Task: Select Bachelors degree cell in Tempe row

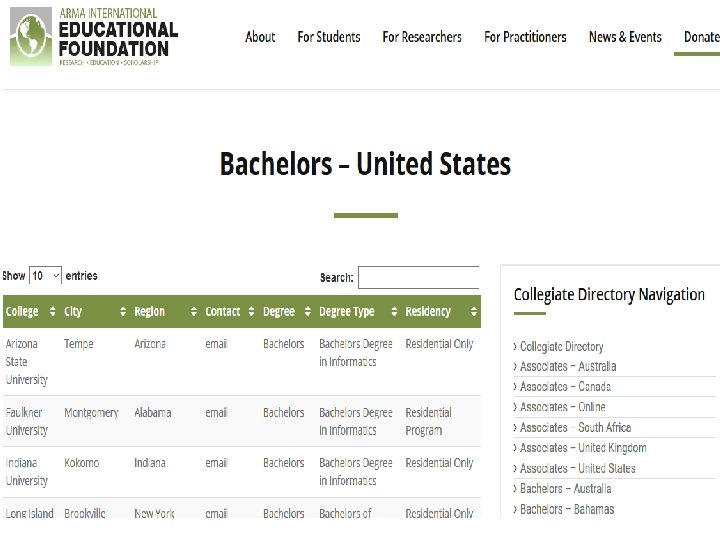Action: [x=284, y=344]
